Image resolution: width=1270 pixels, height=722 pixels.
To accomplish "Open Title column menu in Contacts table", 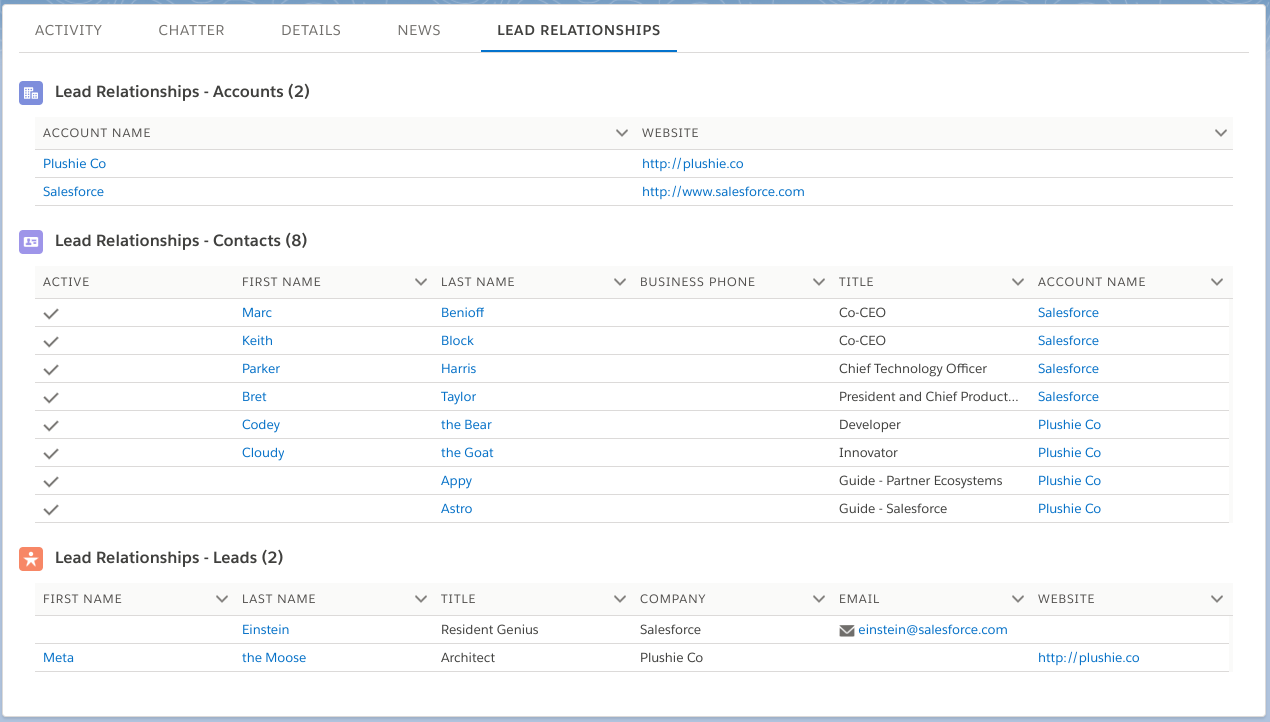I will coord(1018,282).
